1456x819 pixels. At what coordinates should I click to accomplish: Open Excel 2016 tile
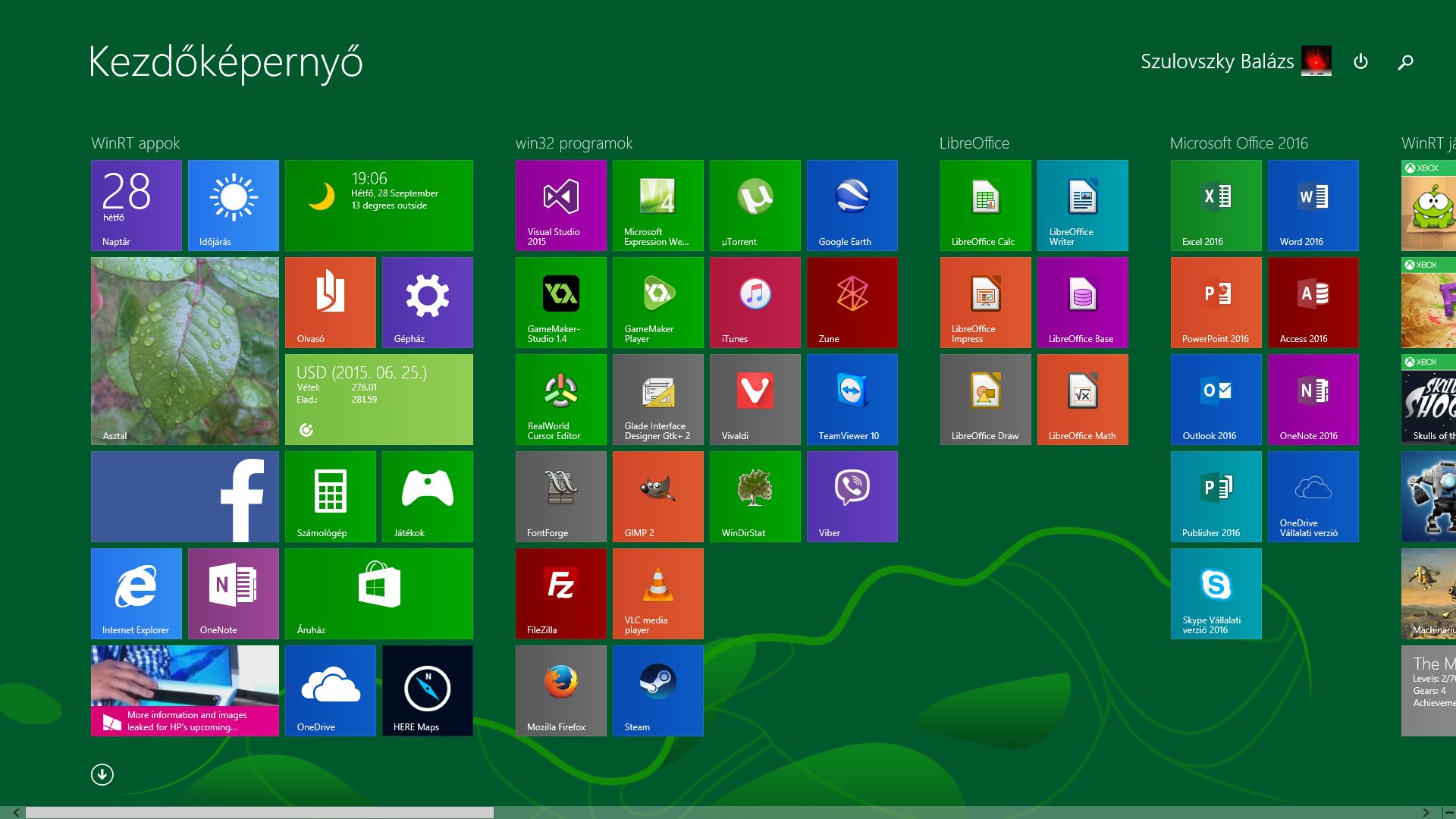coord(1216,206)
